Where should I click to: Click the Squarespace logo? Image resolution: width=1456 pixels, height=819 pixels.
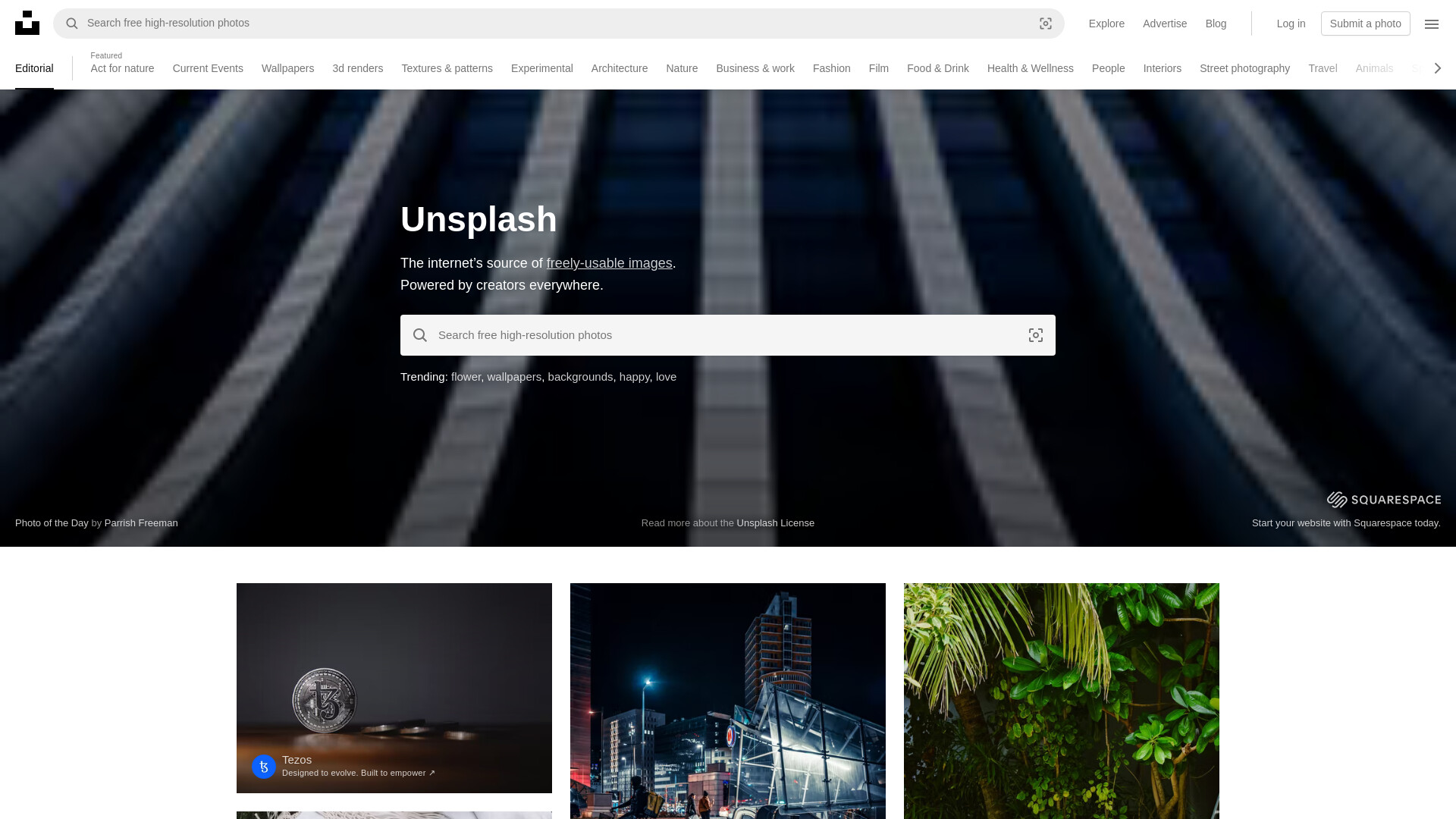tap(1384, 499)
